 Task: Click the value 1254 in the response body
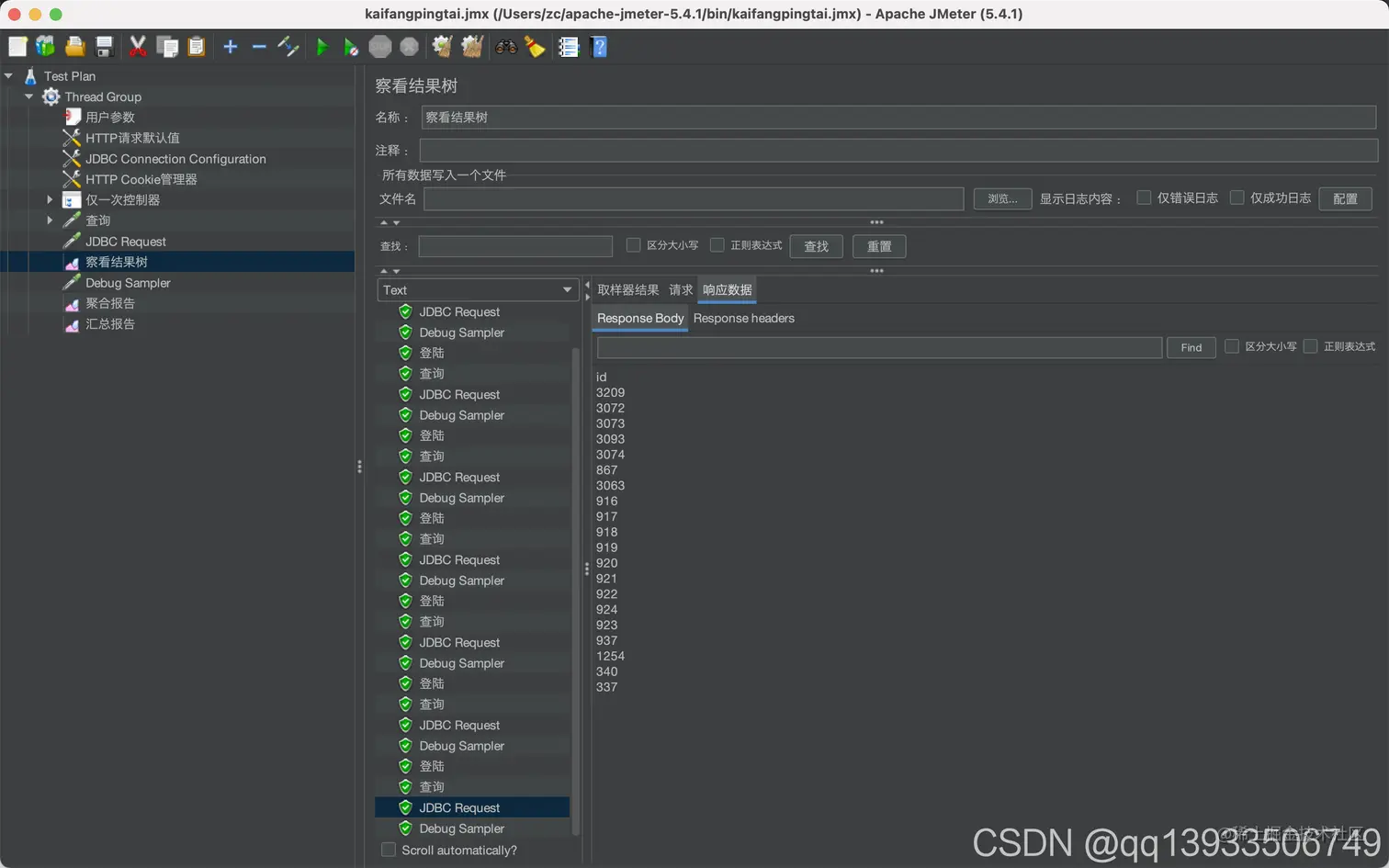(x=610, y=656)
